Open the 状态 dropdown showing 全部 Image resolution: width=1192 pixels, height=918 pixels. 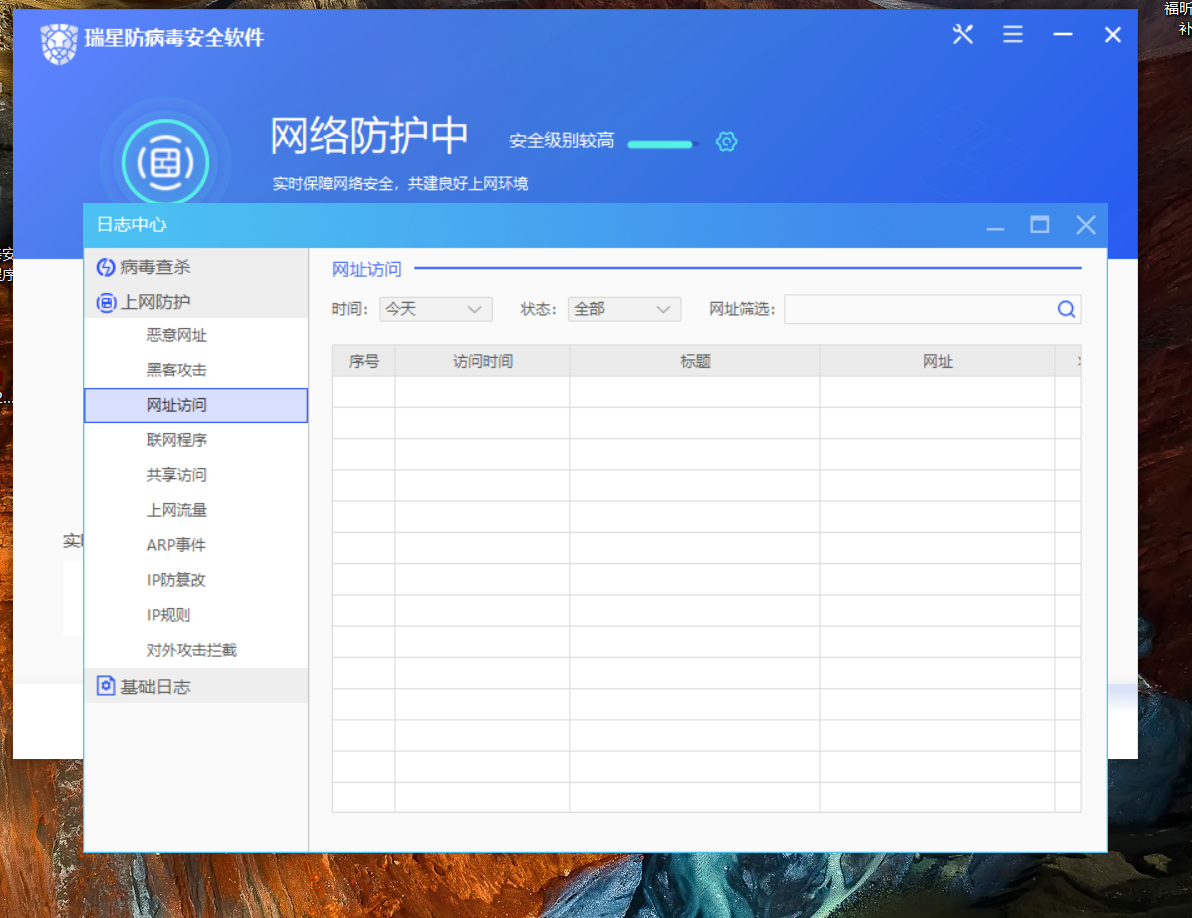click(624, 309)
